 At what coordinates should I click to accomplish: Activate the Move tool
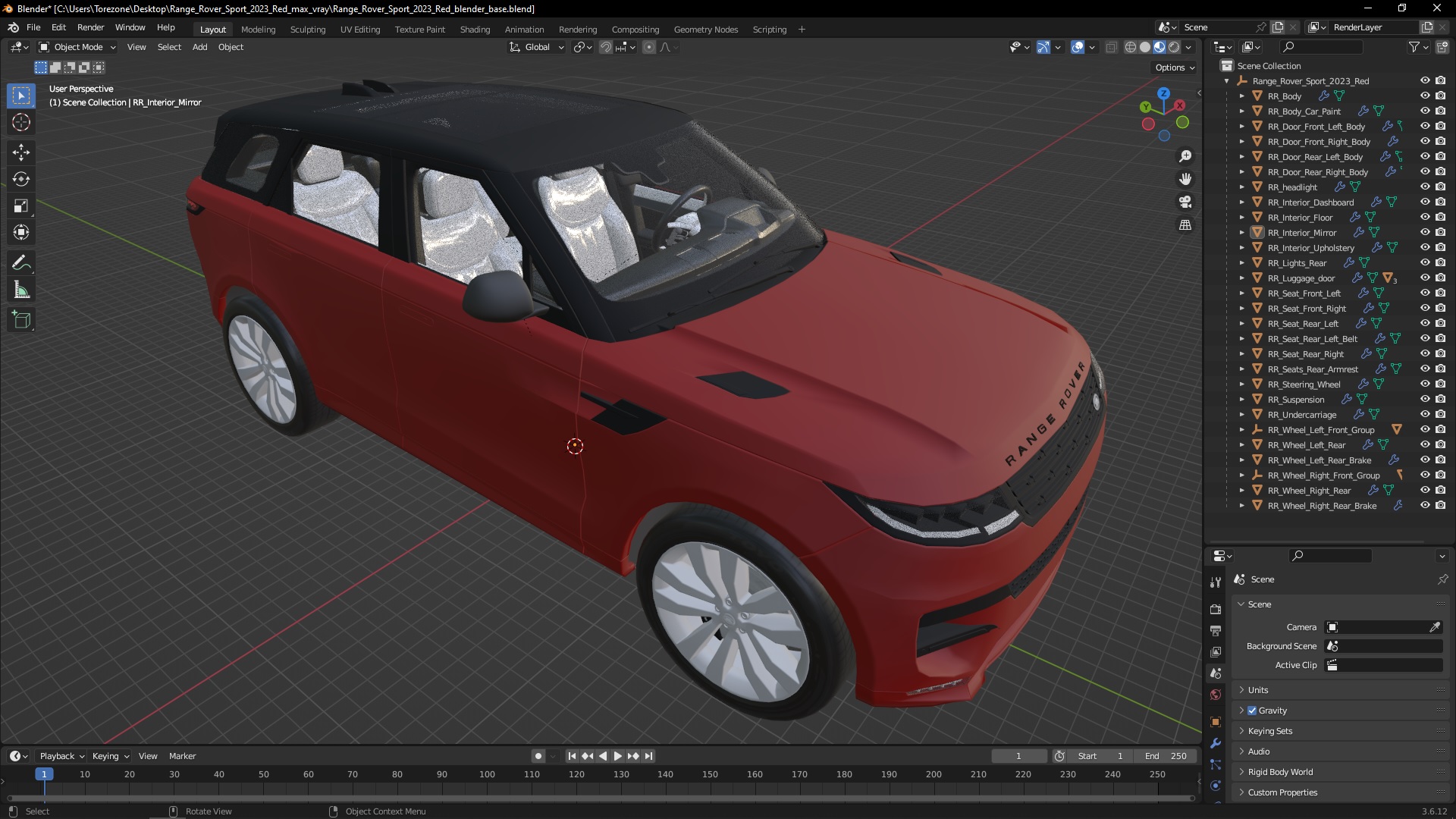pos(21,152)
